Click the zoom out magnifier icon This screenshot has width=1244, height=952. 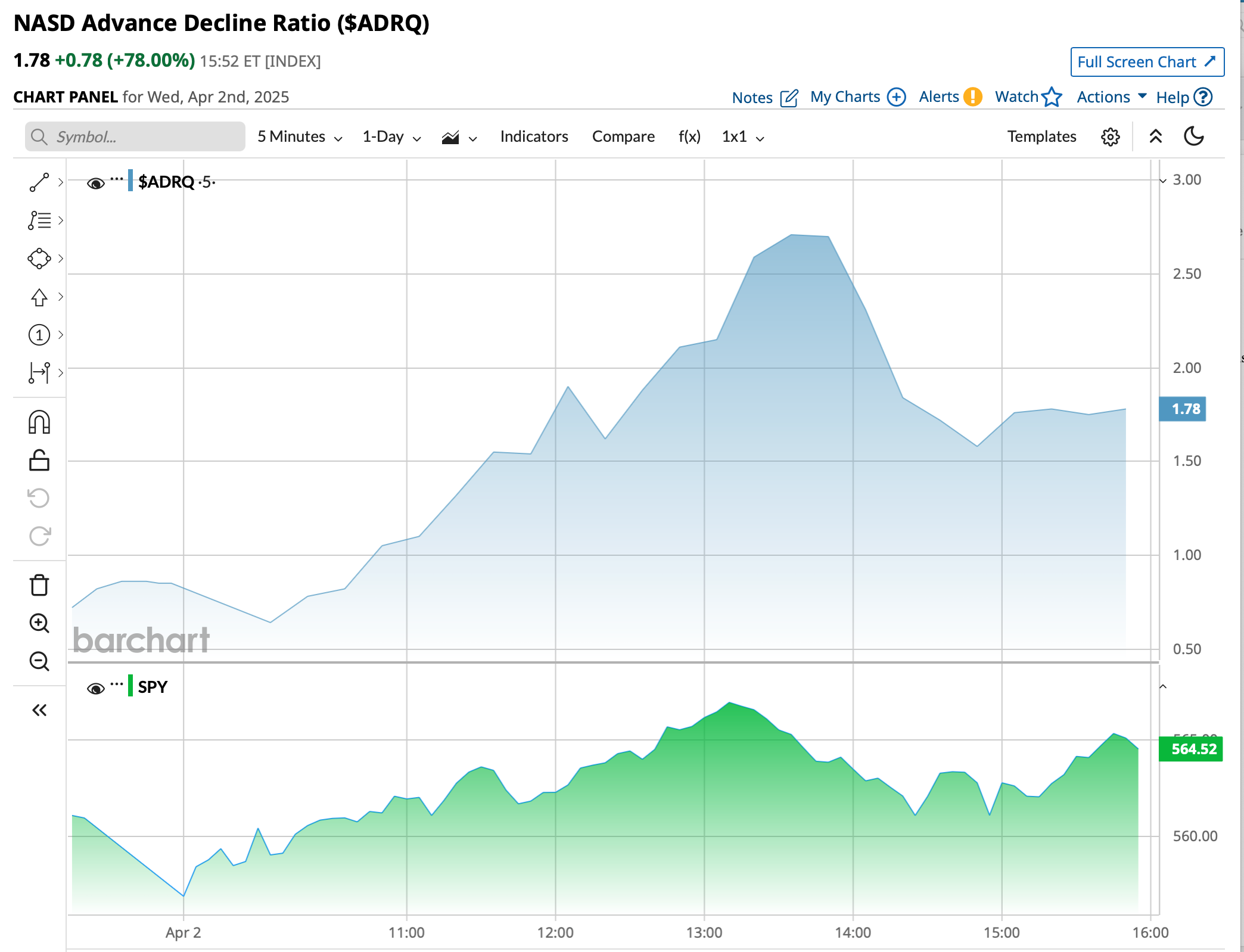coord(39,661)
